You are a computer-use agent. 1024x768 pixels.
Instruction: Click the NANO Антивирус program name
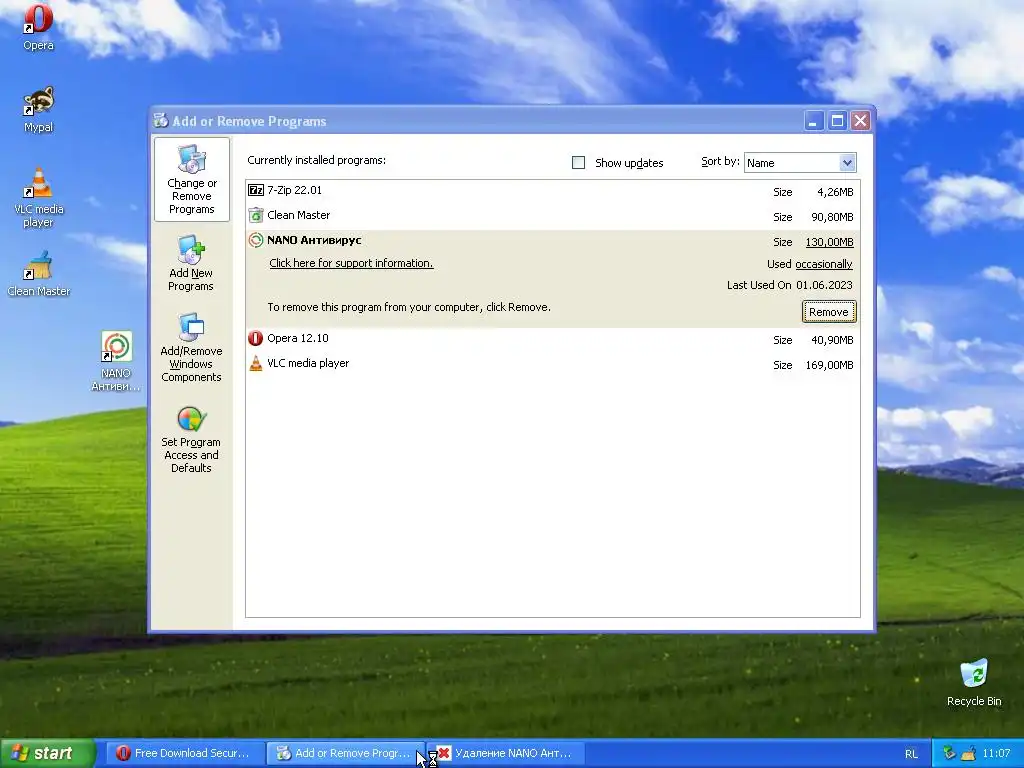[314, 240]
